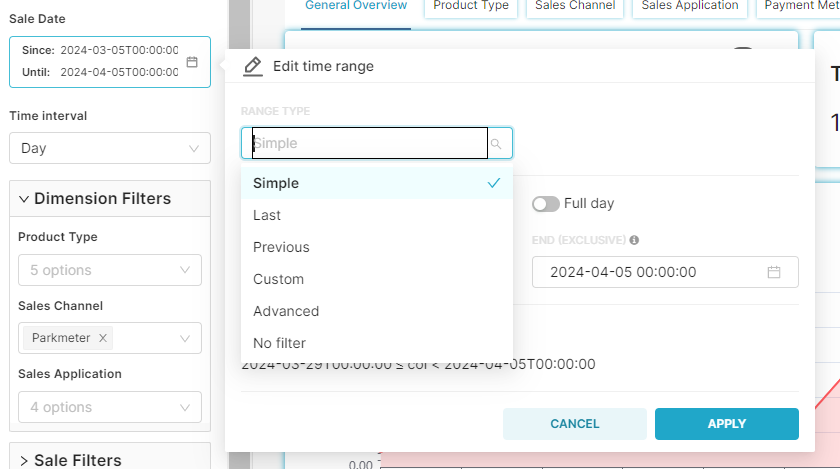840x469 pixels.
Task: Click the Parkmeter tag label
Action: click(x=61, y=338)
